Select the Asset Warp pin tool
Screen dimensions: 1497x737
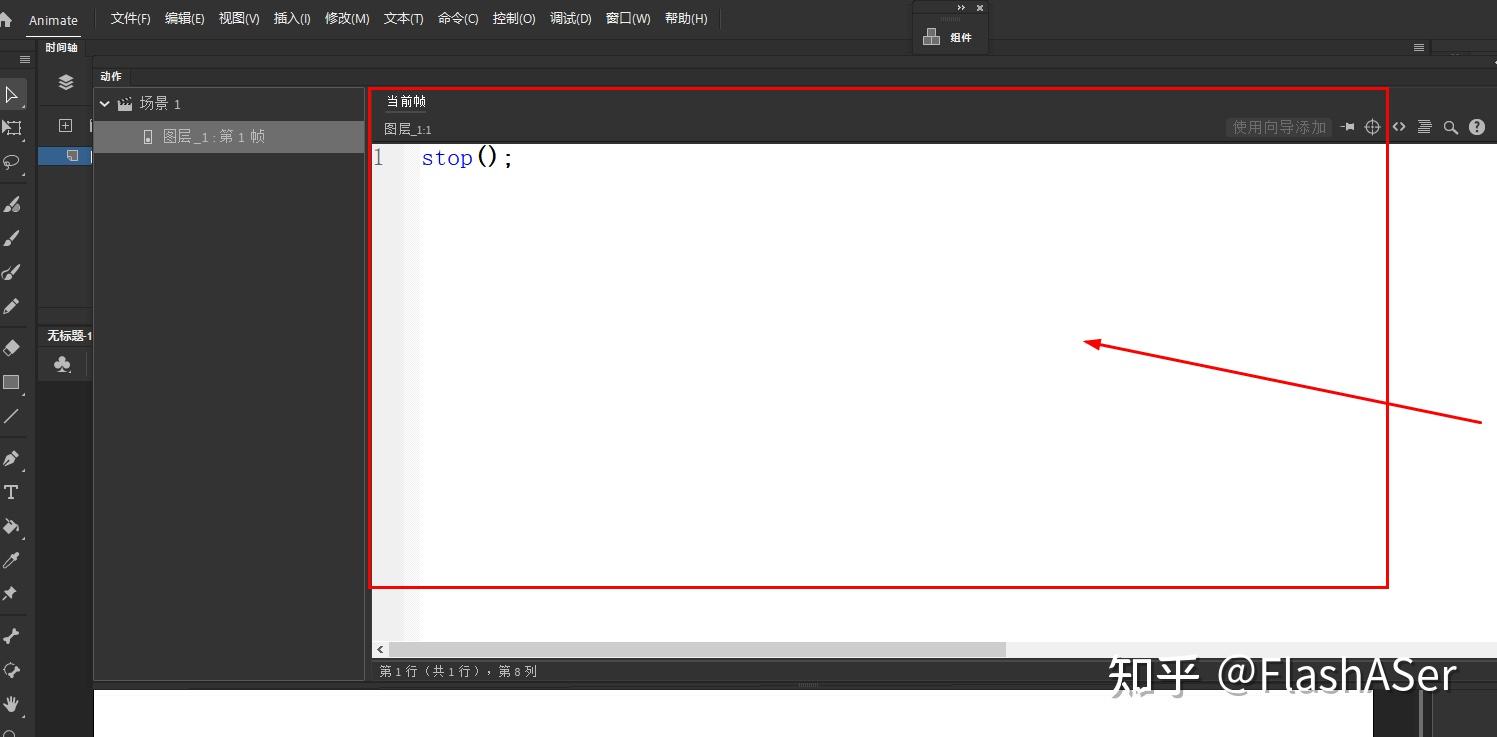pos(10,594)
